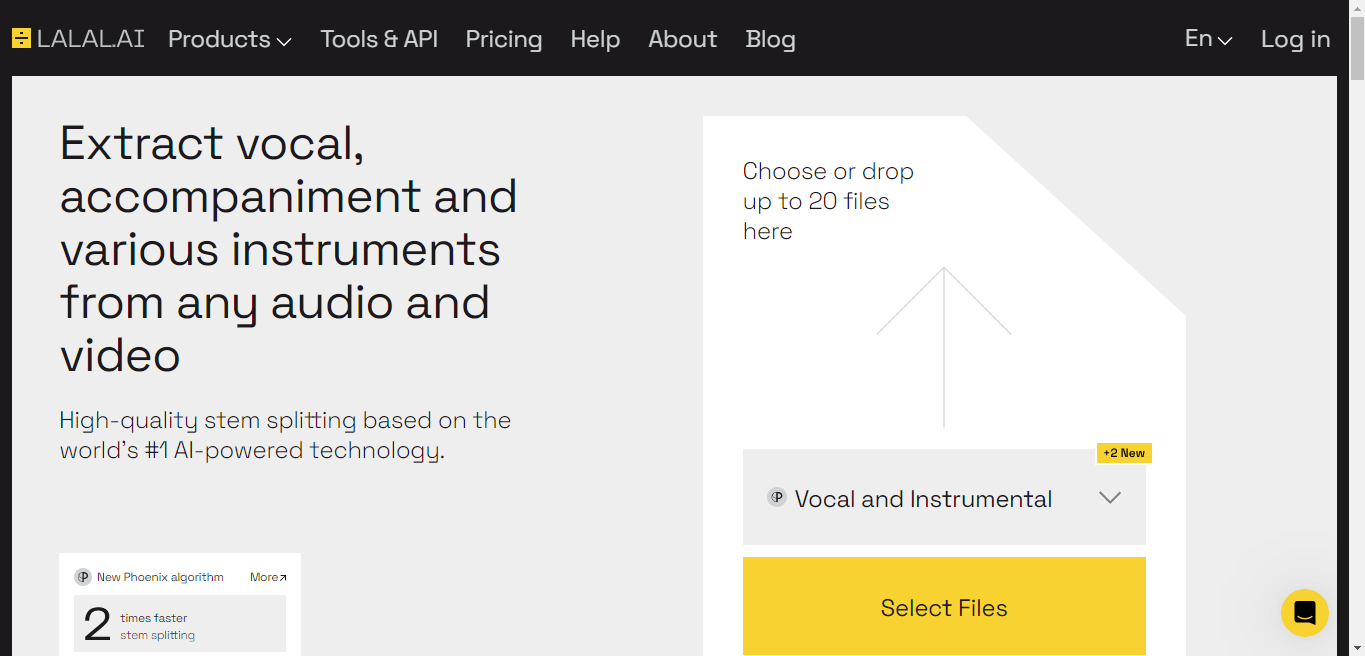Click the "2 times faster stem splitting" card
Viewport: 1365px width, 656px height.
click(x=180, y=624)
